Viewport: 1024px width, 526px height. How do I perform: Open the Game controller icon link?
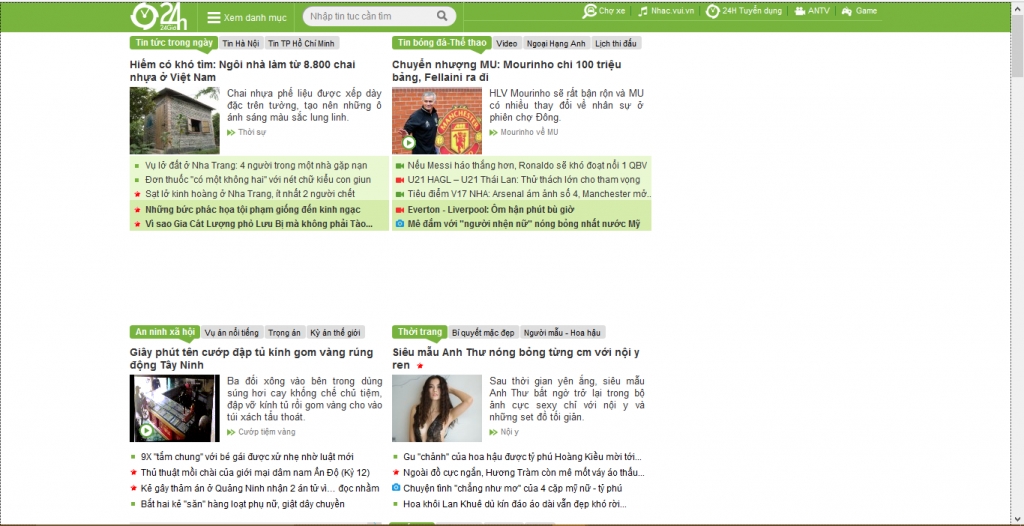(x=847, y=11)
